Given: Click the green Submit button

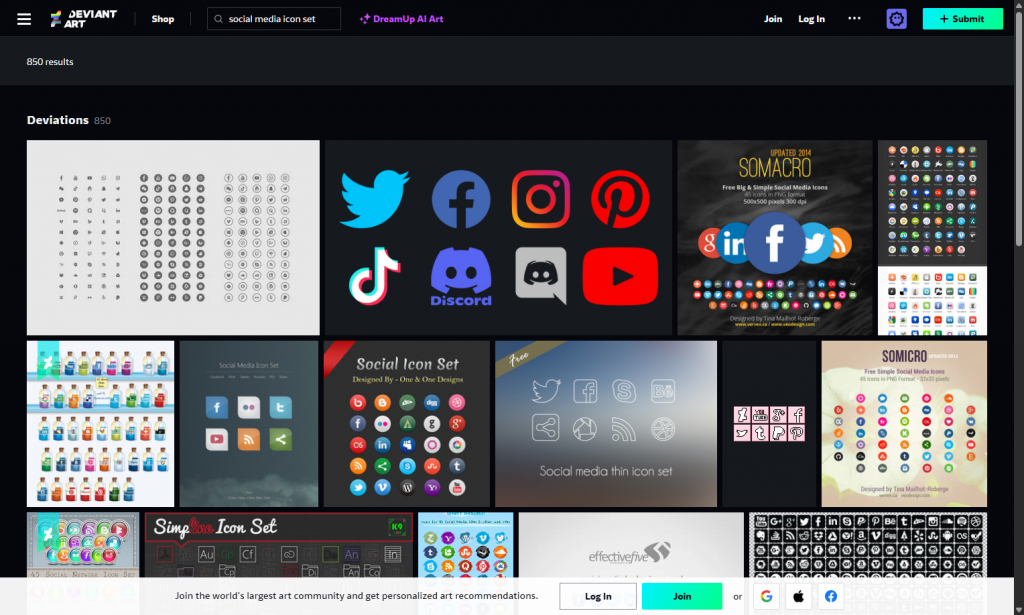Looking at the screenshot, I should [x=963, y=19].
